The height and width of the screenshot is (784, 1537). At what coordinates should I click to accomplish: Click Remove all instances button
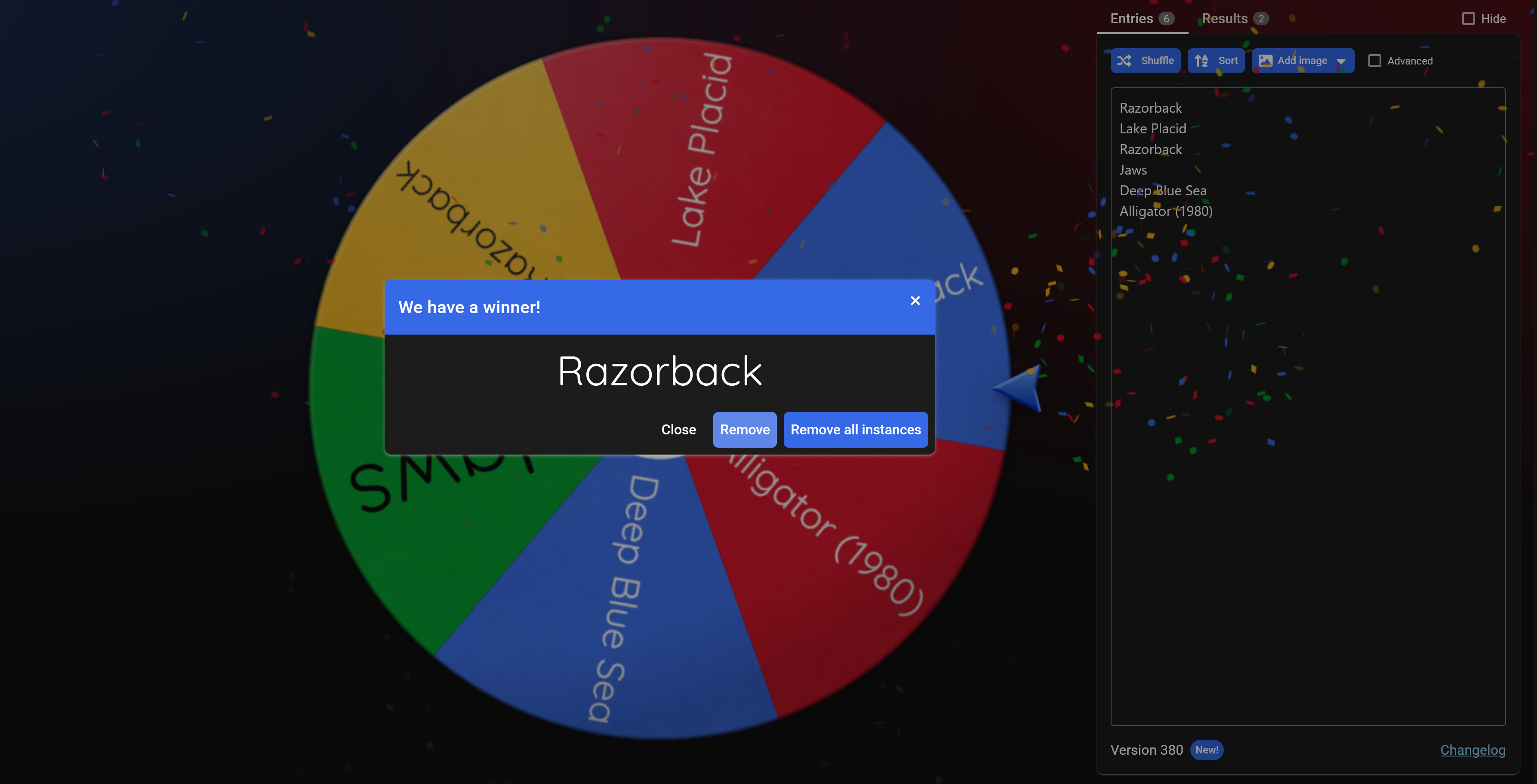[x=855, y=430]
